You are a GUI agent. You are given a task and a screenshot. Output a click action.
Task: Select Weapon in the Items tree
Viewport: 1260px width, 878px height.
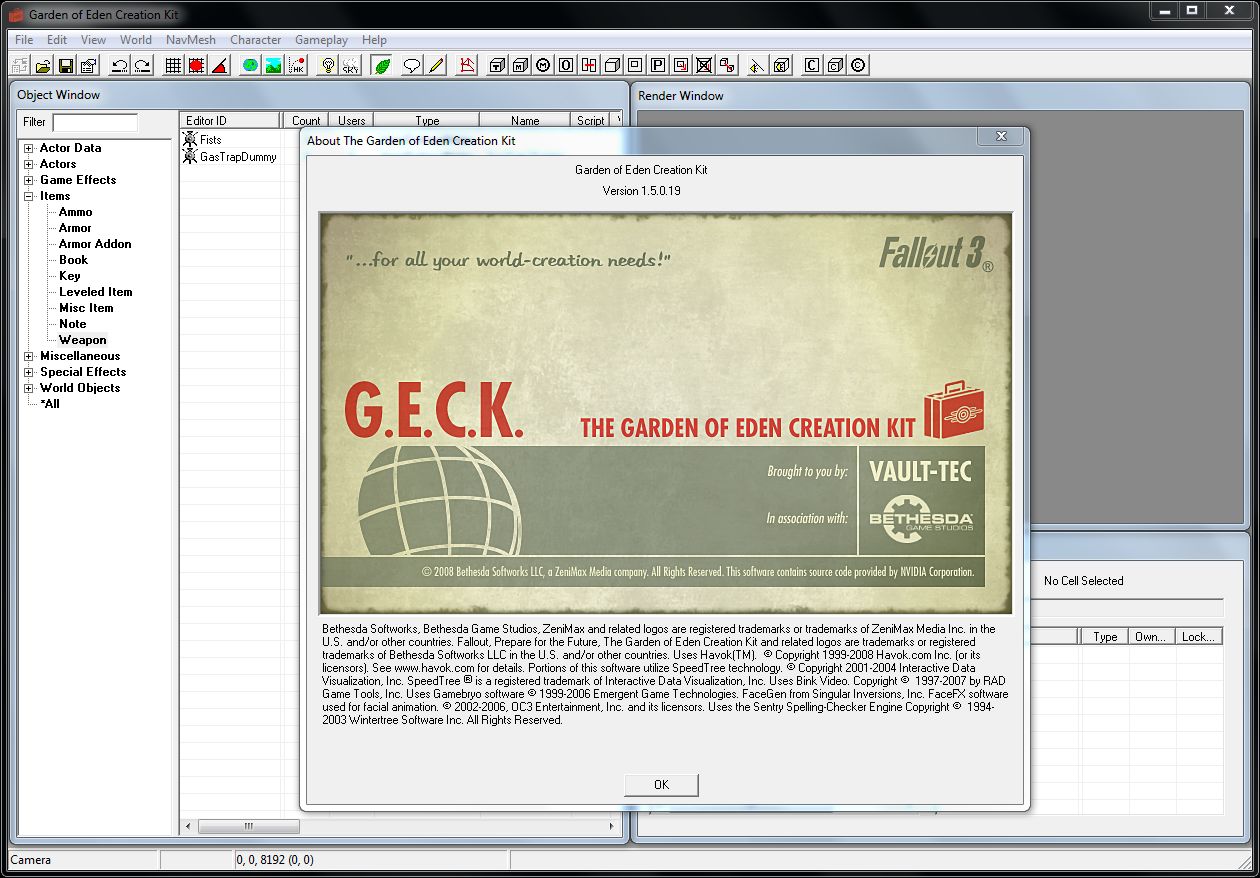(82, 340)
